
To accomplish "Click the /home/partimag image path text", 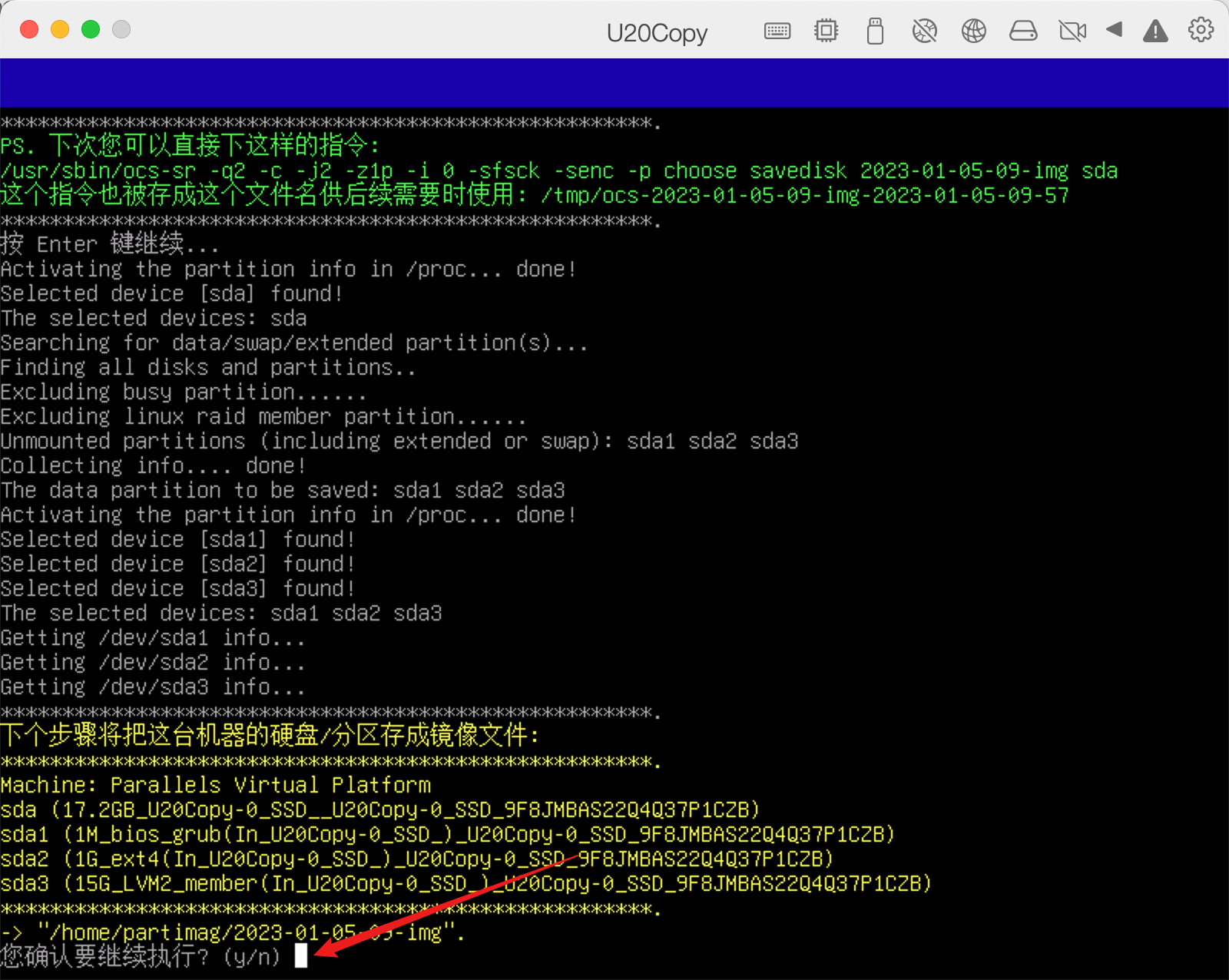I will (250, 932).
